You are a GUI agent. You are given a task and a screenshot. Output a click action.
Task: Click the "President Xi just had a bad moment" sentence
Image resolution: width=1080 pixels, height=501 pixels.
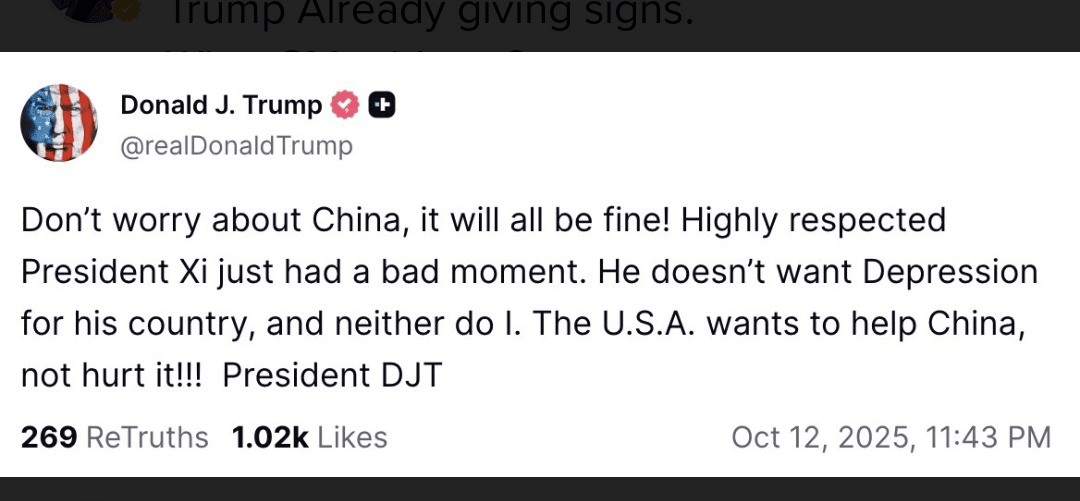click(306, 272)
